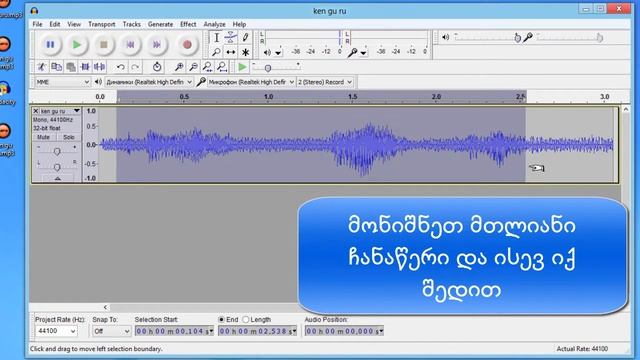The image size is (640, 360).
Task: Click the Paste icon in edit toolbar
Action: coord(71,67)
